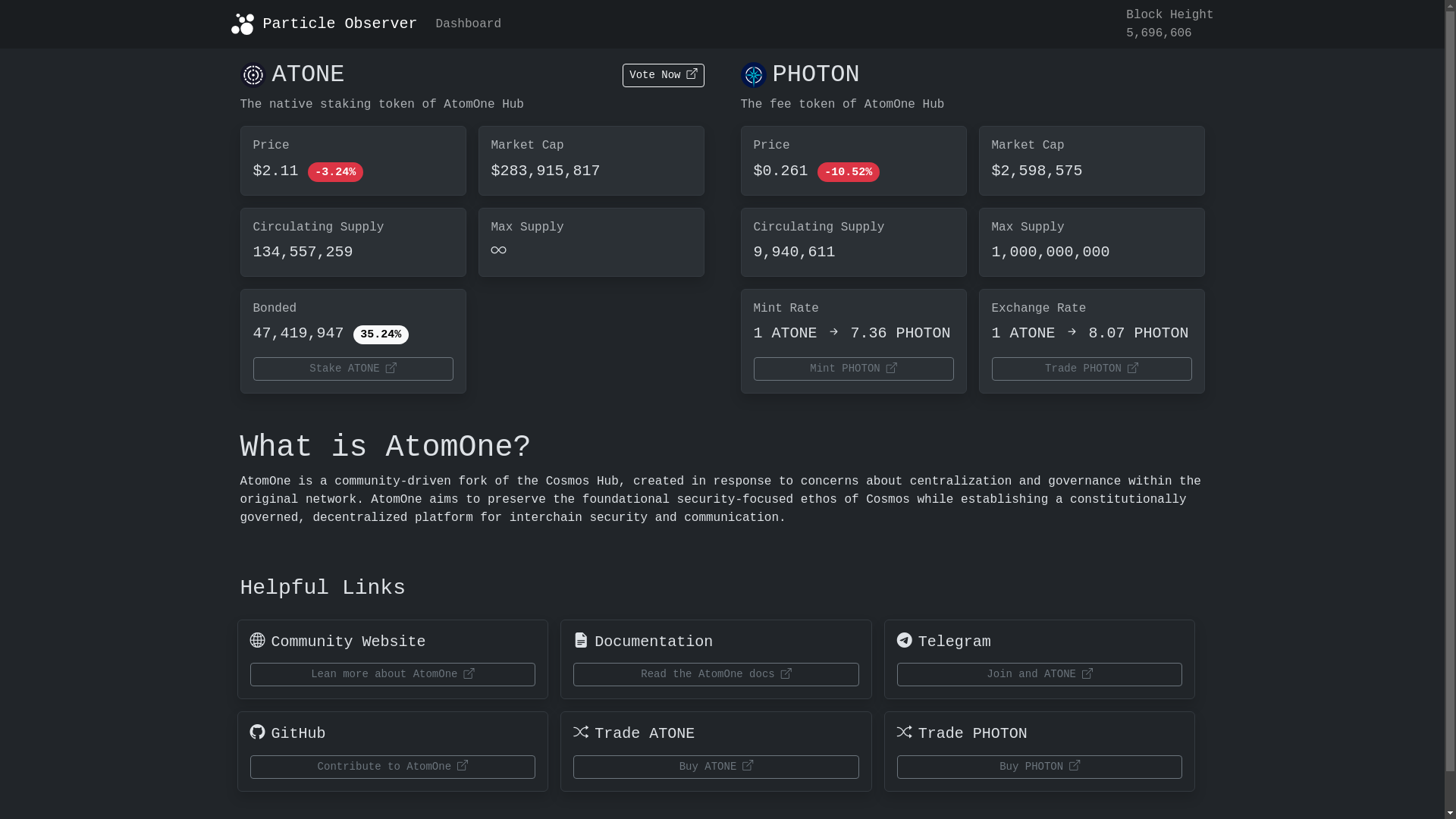The width and height of the screenshot is (1456, 819).
Task: Open the Stake ATONE button
Action: (353, 369)
